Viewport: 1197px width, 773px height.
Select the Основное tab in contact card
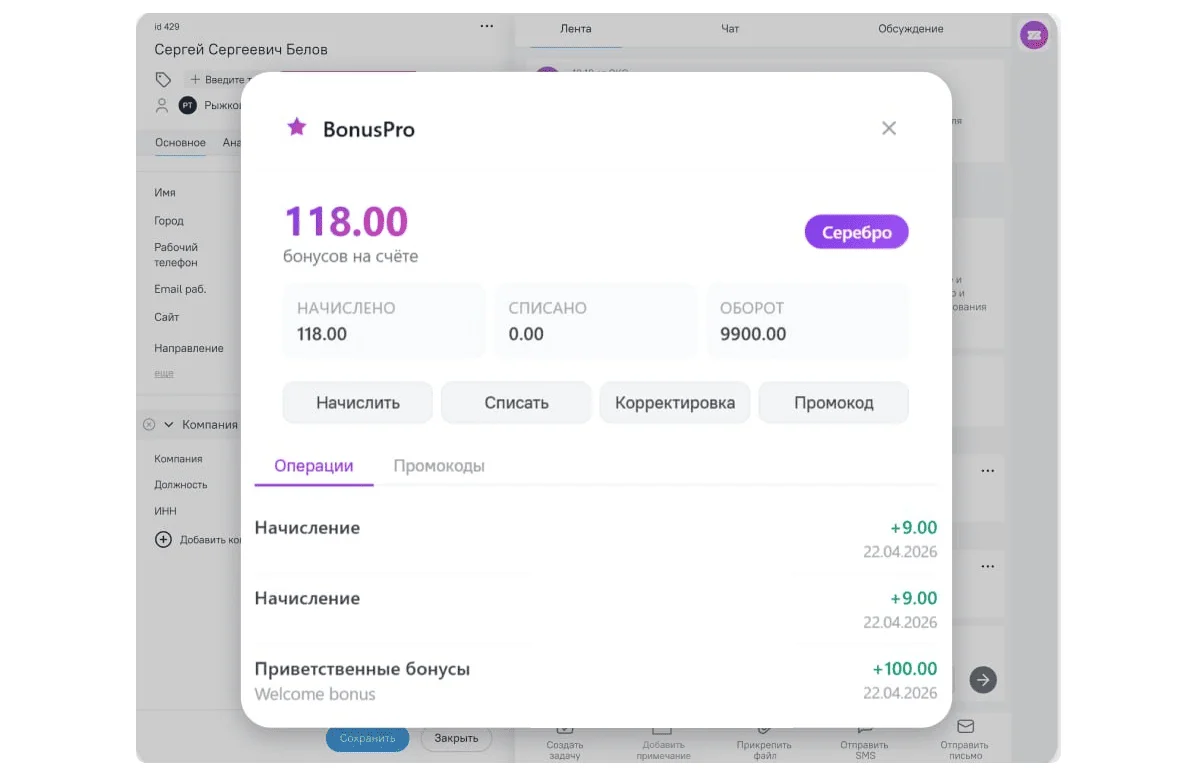tap(180, 143)
